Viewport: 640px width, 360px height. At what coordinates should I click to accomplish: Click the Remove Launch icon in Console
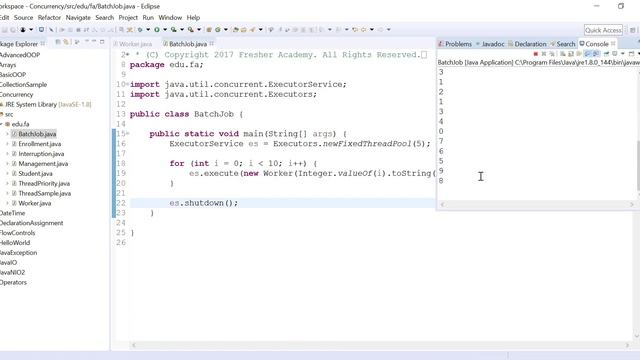pos(544,54)
